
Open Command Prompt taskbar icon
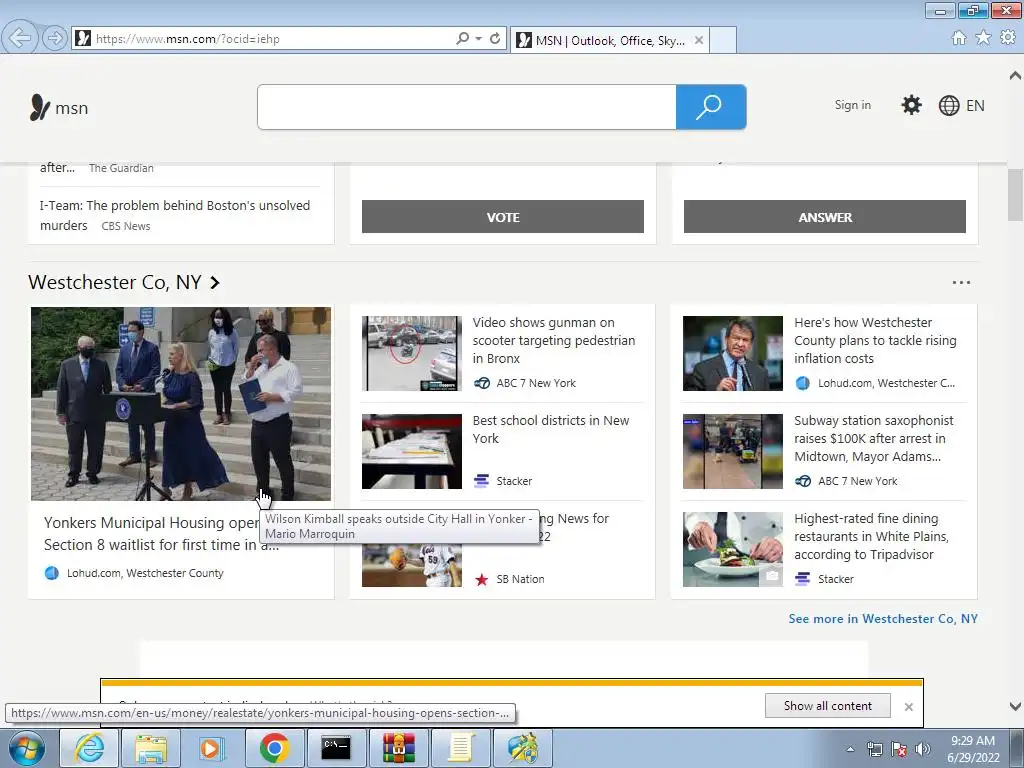point(336,748)
